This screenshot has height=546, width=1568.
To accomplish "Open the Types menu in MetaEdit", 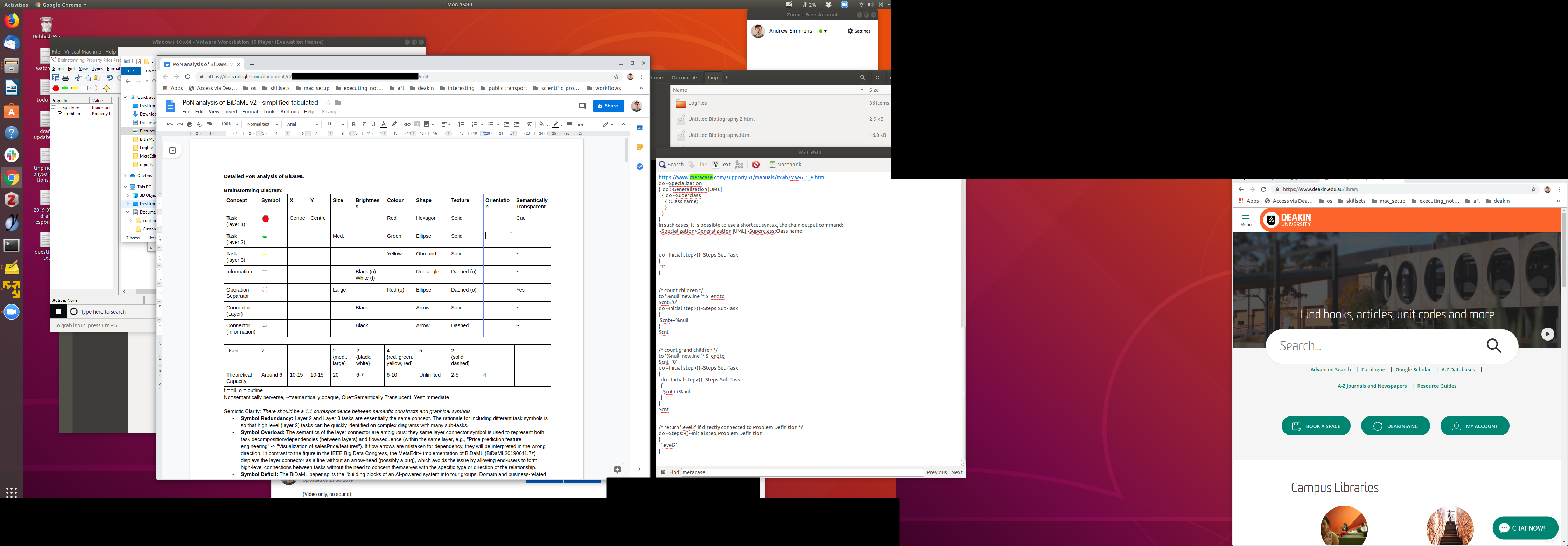I will [x=97, y=69].
